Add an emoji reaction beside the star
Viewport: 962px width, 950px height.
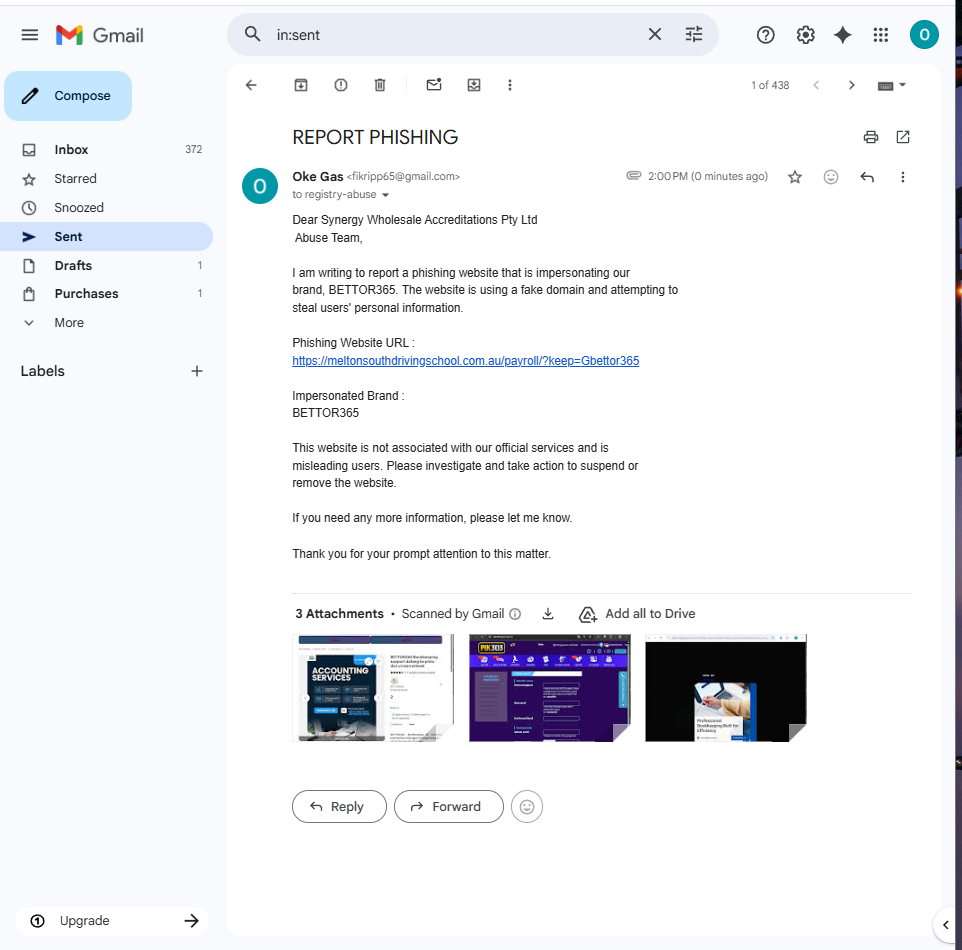point(831,177)
